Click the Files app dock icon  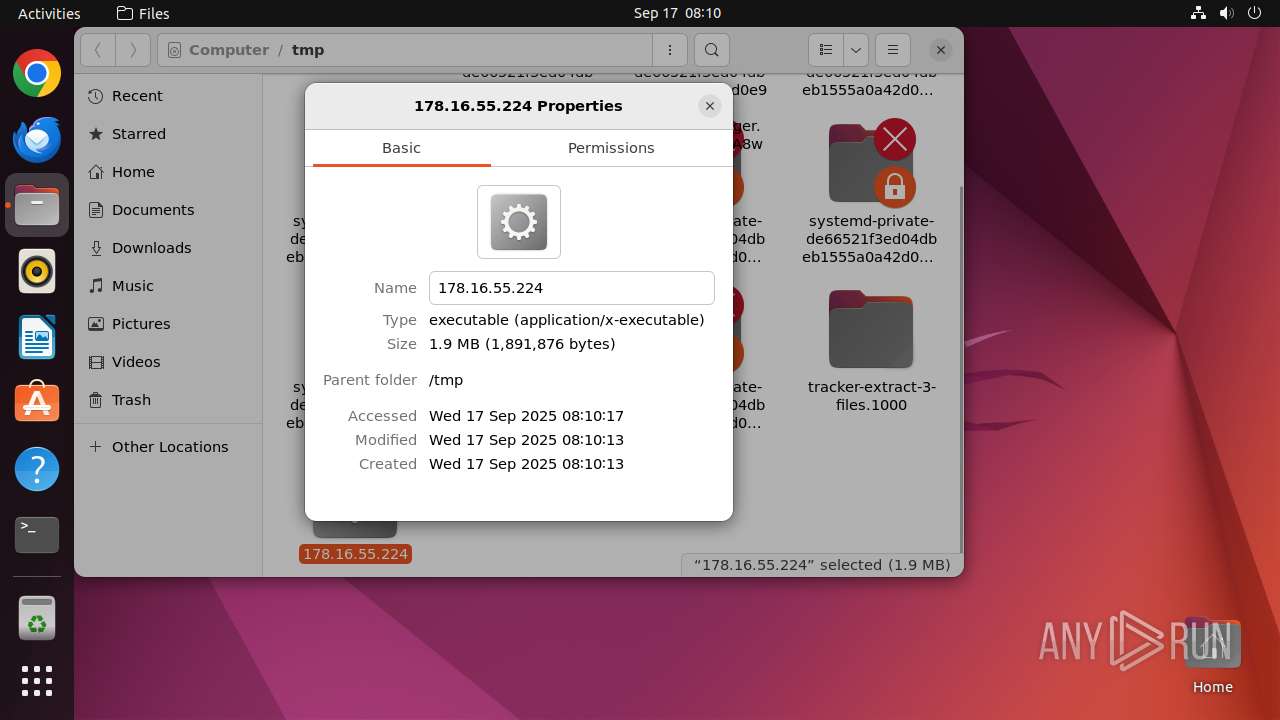[x=37, y=205]
